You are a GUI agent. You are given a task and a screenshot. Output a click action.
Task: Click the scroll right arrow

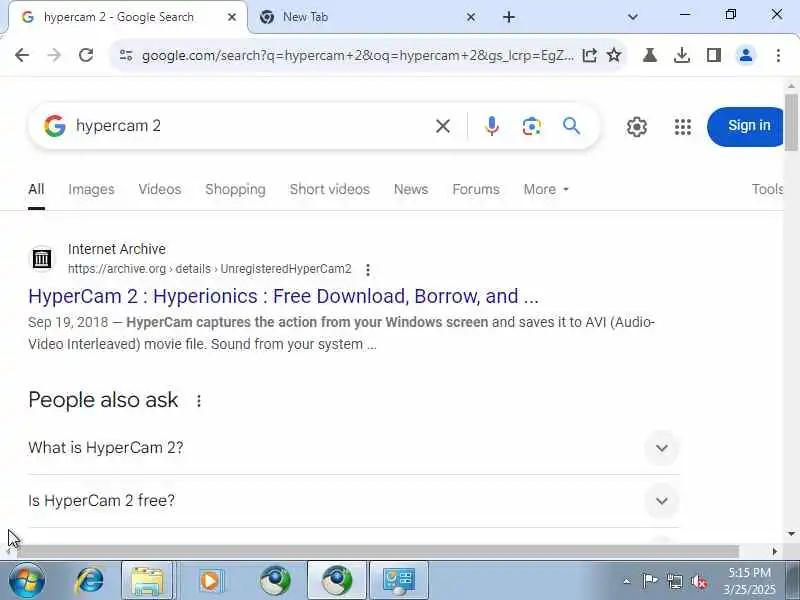(775, 552)
